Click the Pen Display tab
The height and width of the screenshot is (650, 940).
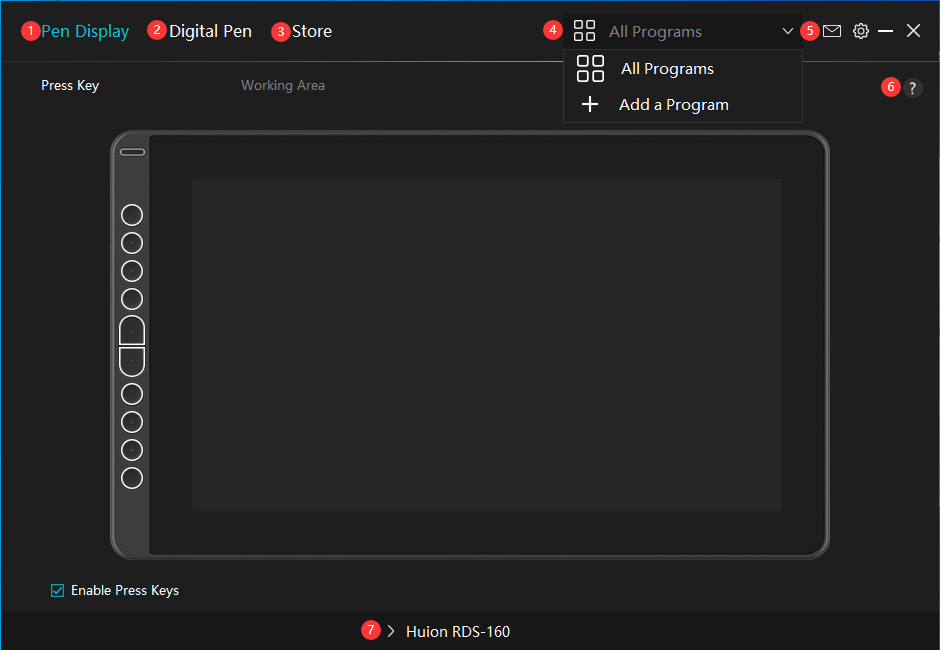tap(85, 31)
